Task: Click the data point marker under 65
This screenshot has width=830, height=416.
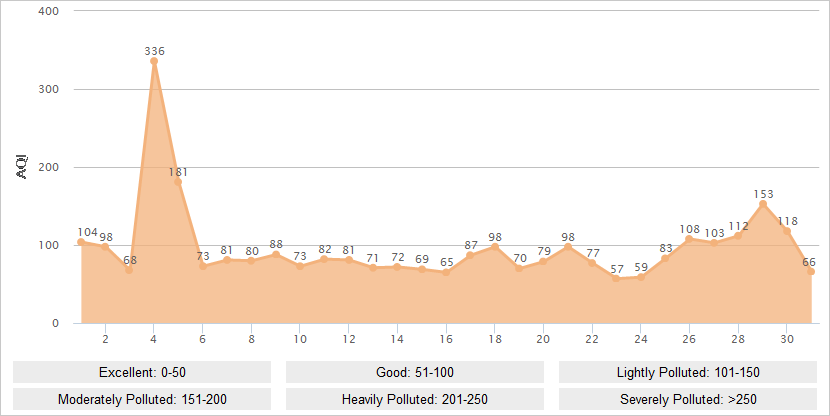Action: pos(446,273)
